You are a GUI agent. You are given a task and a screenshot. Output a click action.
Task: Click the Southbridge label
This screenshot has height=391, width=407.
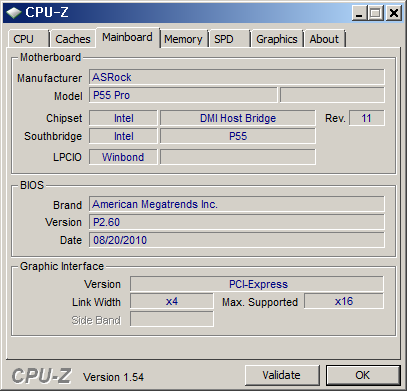pyautogui.click(x=53, y=136)
